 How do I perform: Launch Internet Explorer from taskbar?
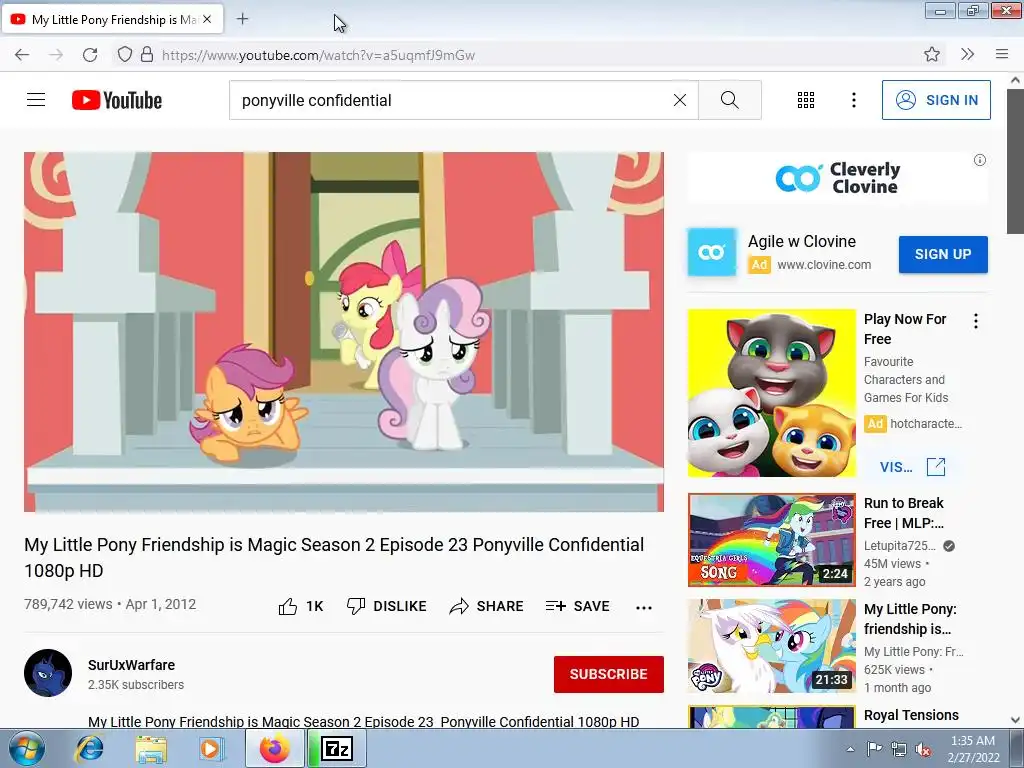89,748
